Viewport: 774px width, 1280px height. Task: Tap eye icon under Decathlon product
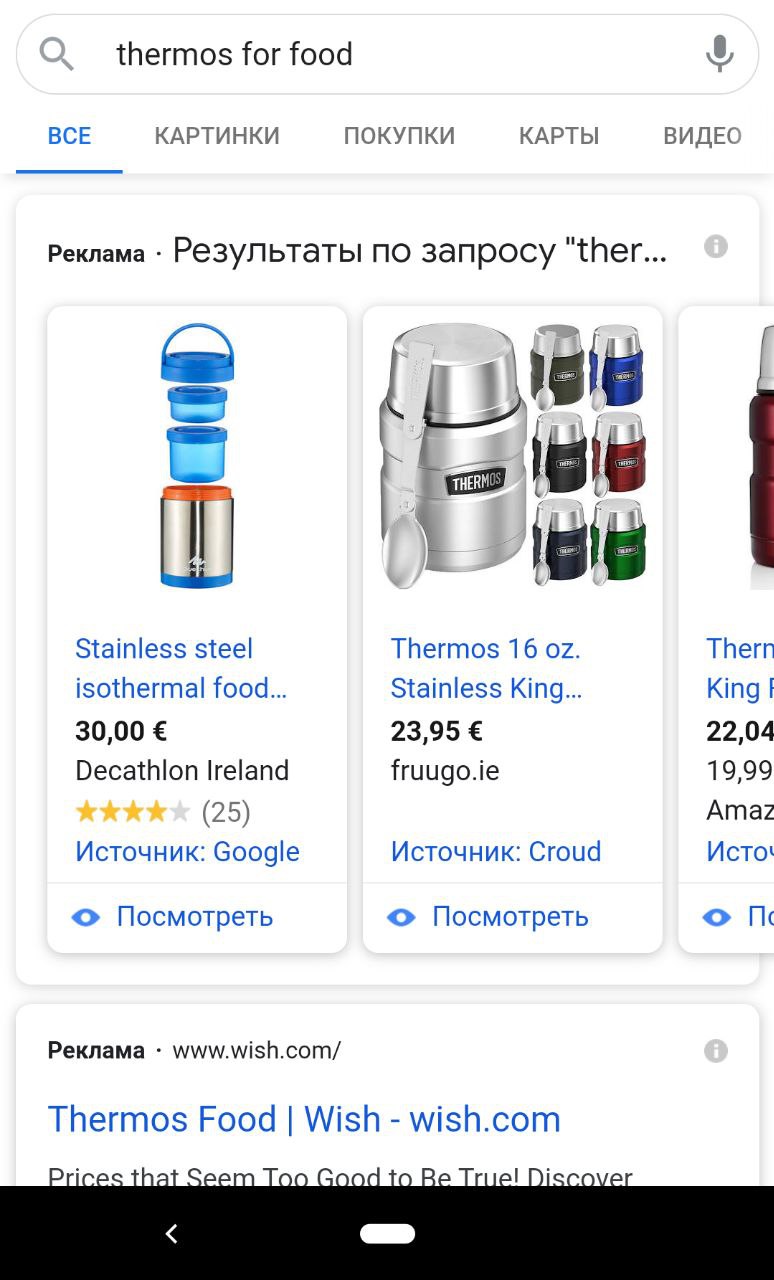(86, 917)
